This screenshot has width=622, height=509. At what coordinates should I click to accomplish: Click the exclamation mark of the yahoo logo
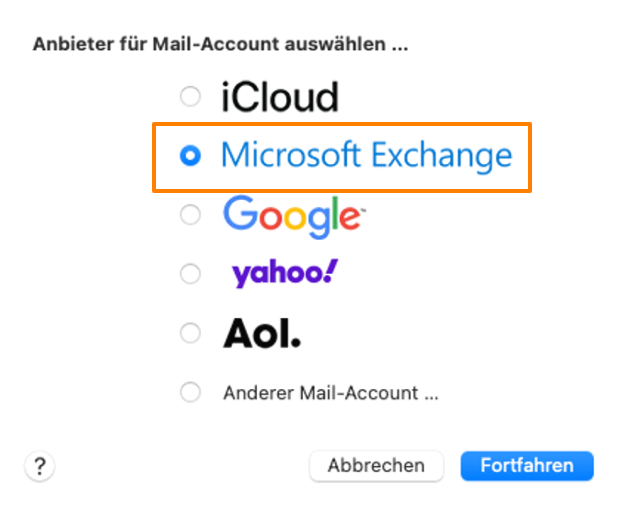pyautogui.click(x=331, y=271)
